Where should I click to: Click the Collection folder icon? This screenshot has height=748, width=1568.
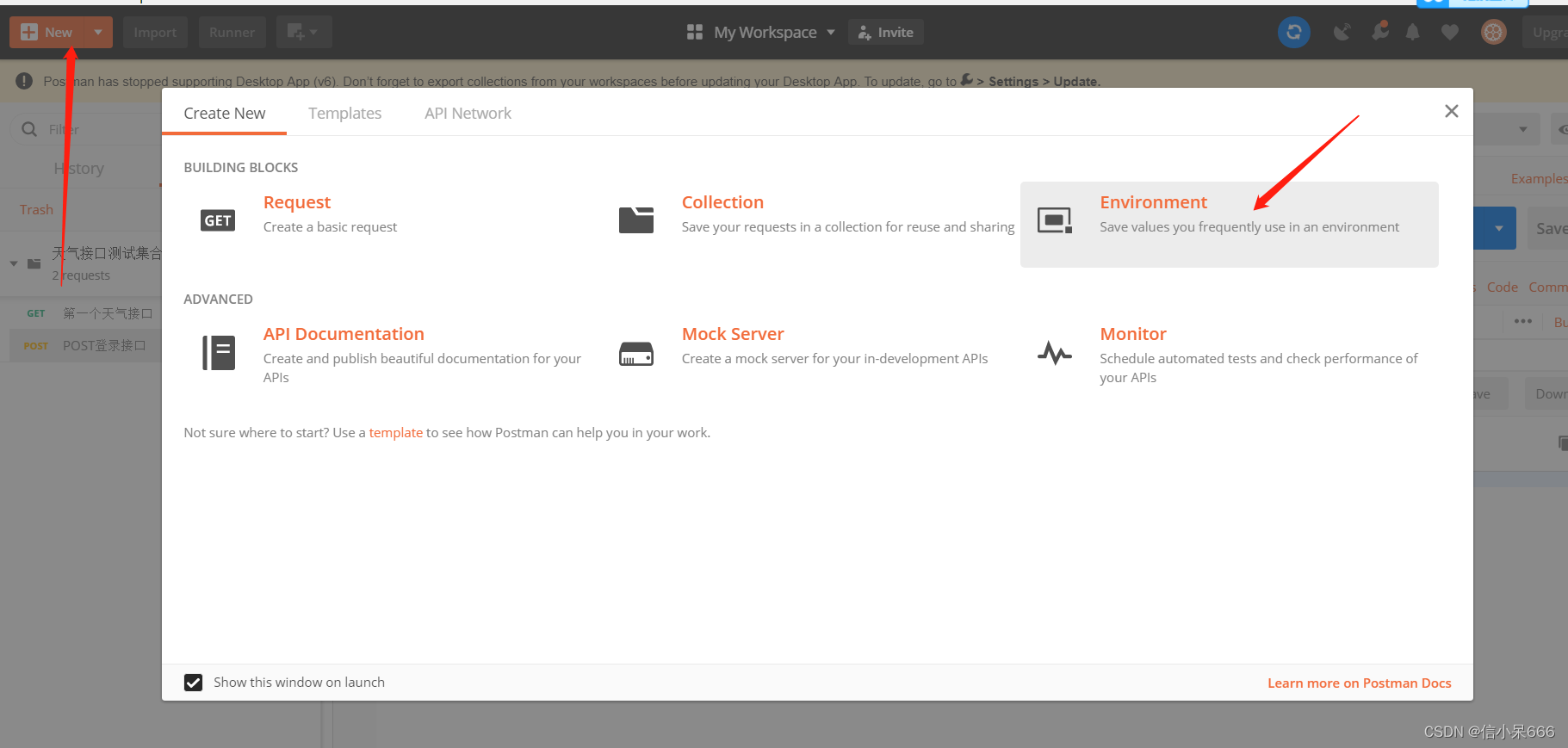point(636,220)
